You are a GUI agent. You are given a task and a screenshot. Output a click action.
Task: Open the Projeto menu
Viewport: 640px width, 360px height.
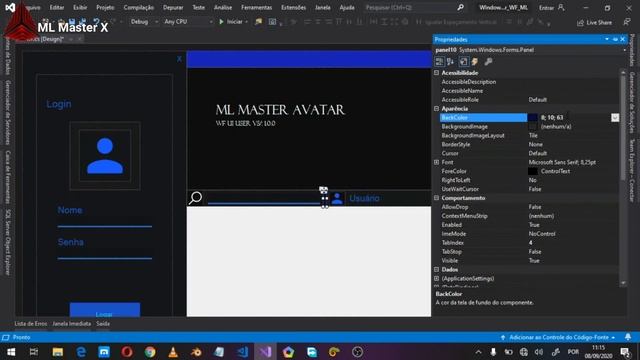pos(105,7)
